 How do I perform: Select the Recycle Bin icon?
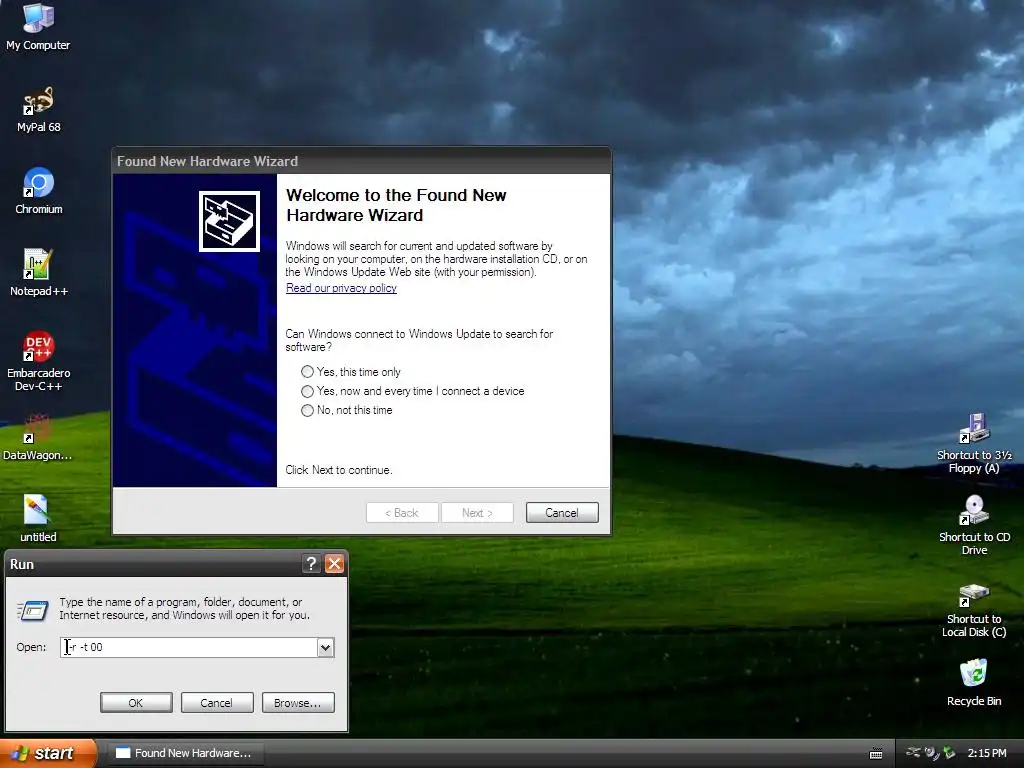pos(974,682)
